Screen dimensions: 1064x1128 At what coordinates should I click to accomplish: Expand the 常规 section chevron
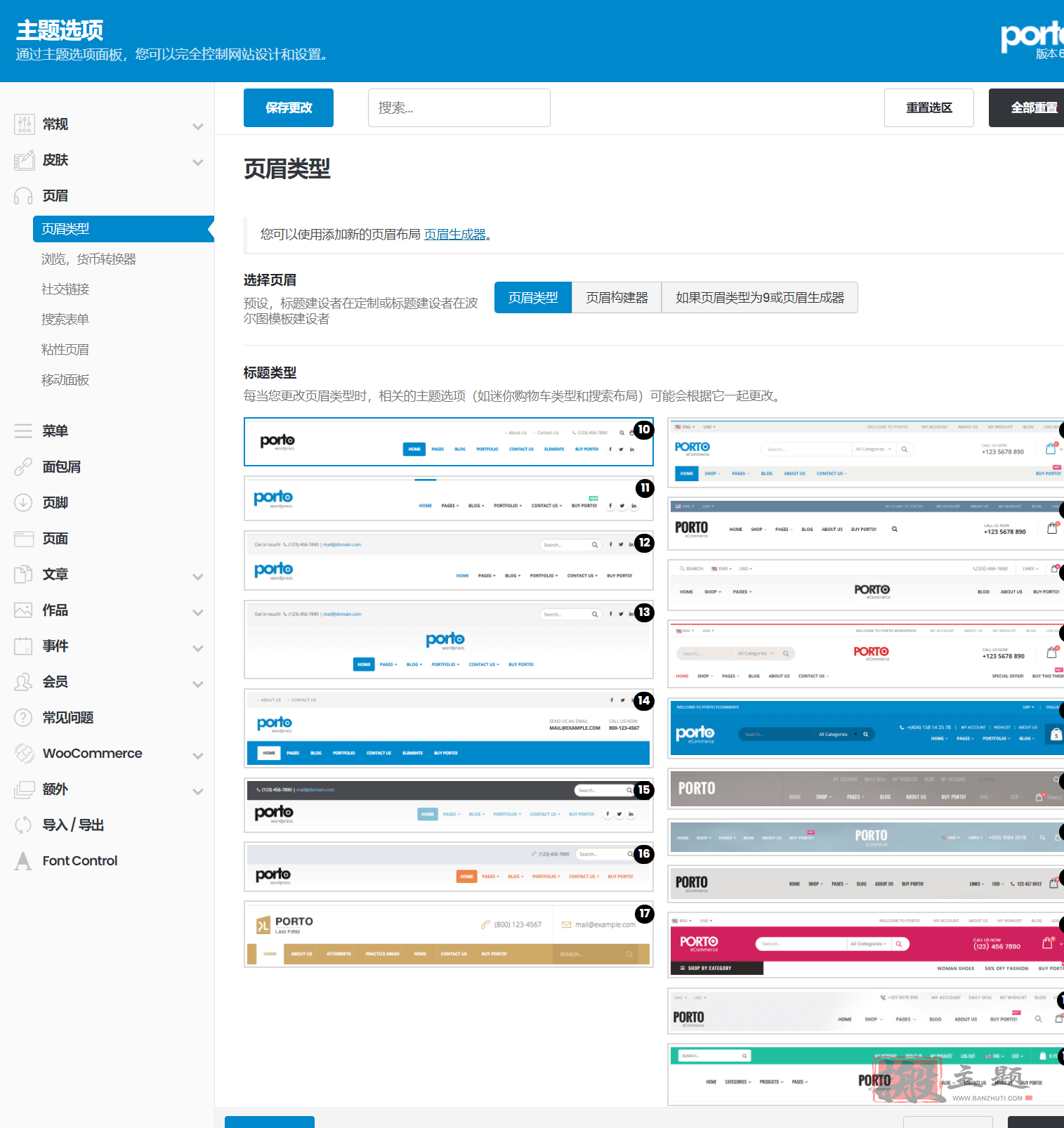point(198,126)
